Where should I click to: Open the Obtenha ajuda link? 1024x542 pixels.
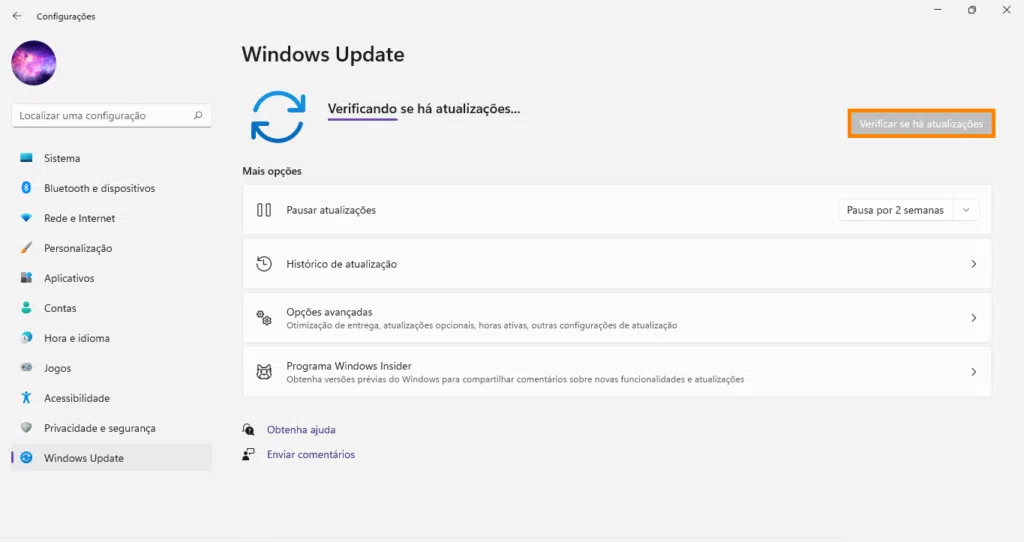(x=301, y=430)
